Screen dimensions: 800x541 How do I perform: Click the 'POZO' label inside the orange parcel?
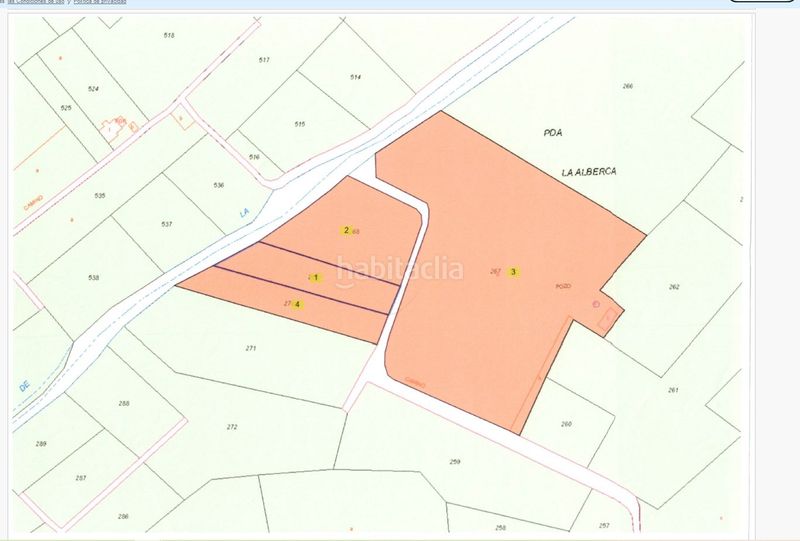563,286
